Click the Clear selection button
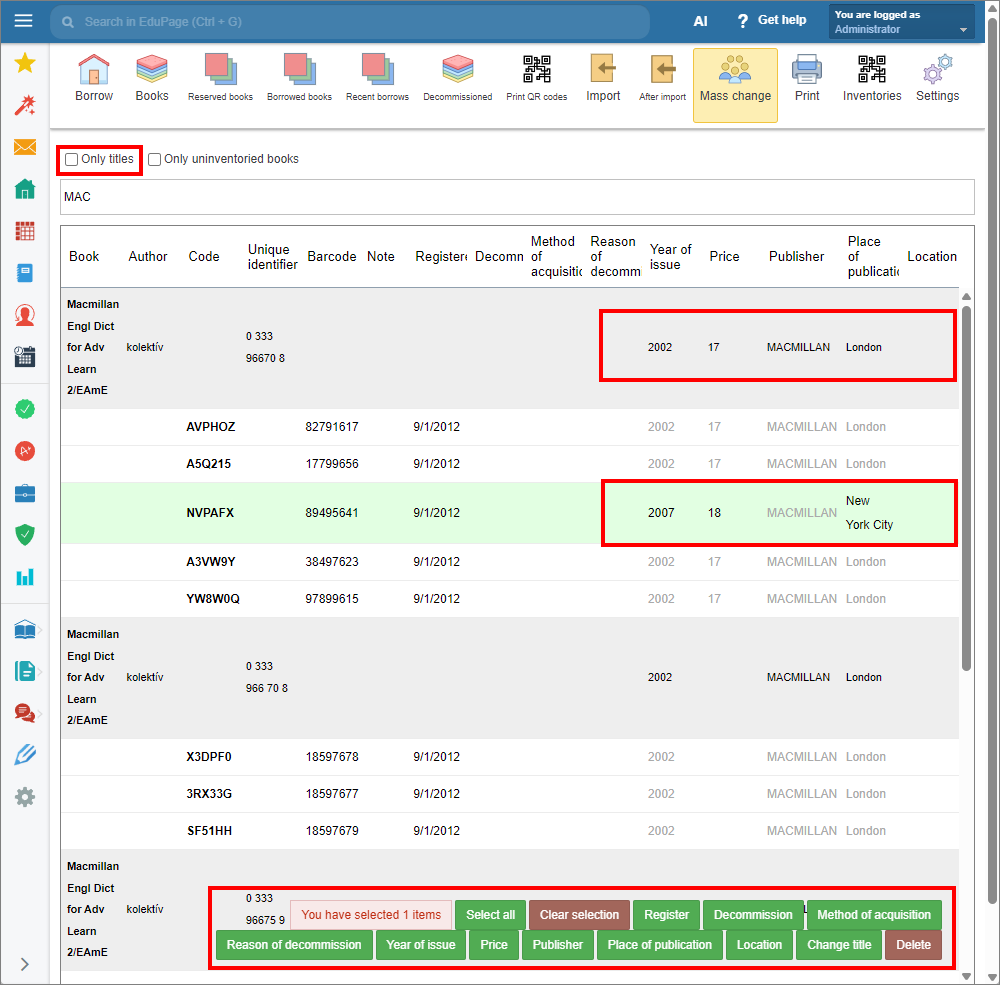 [x=579, y=915]
